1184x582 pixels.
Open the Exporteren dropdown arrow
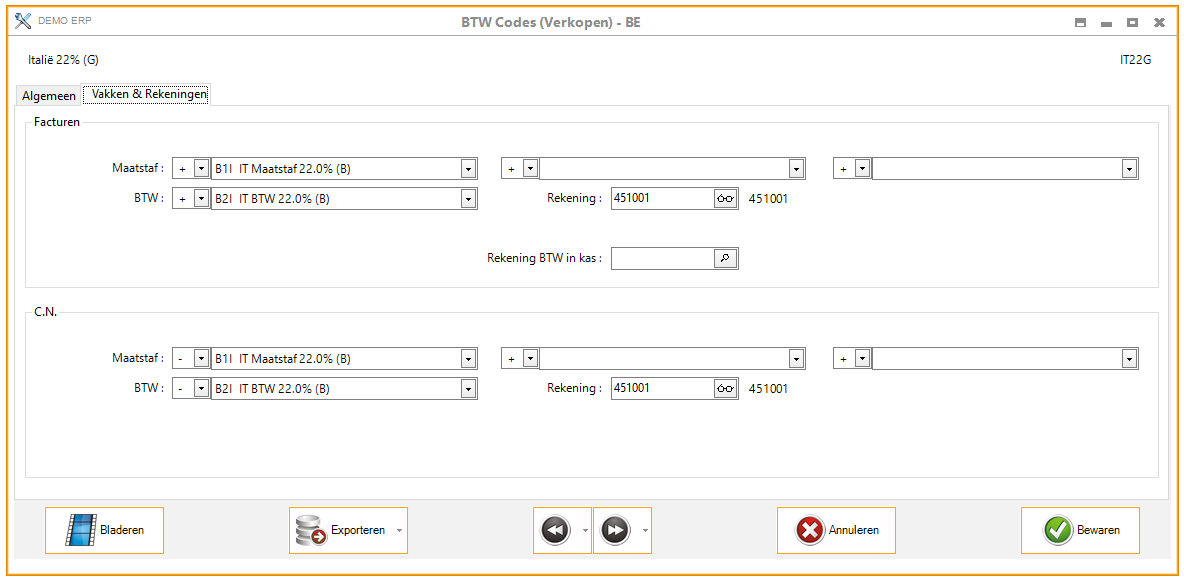click(x=400, y=531)
